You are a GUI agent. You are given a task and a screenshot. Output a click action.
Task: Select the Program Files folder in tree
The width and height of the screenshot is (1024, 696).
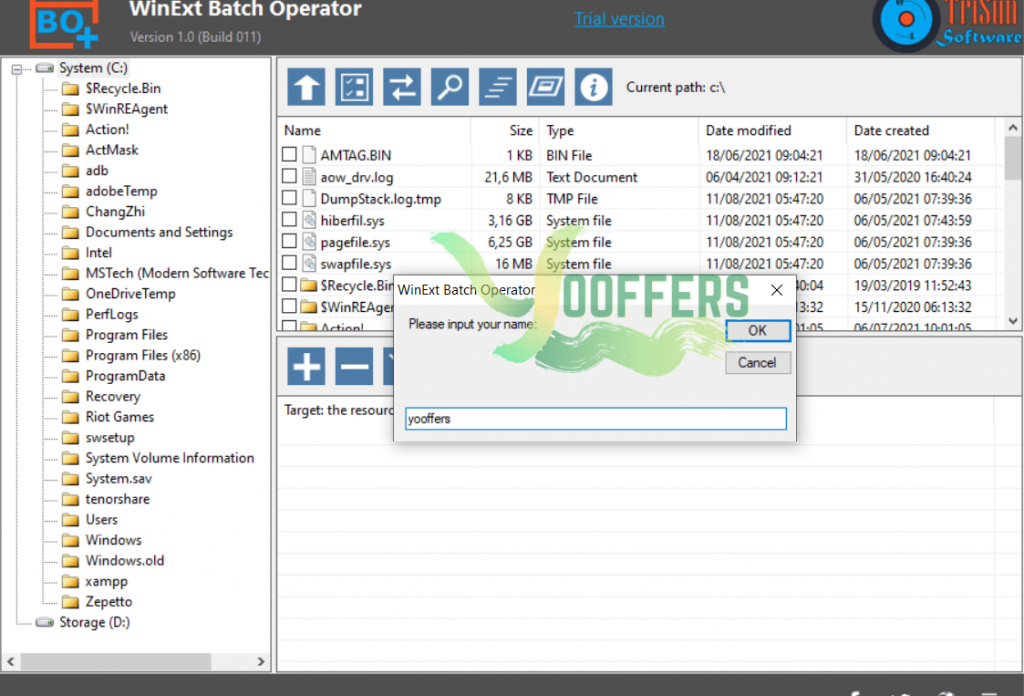click(x=127, y=335)
